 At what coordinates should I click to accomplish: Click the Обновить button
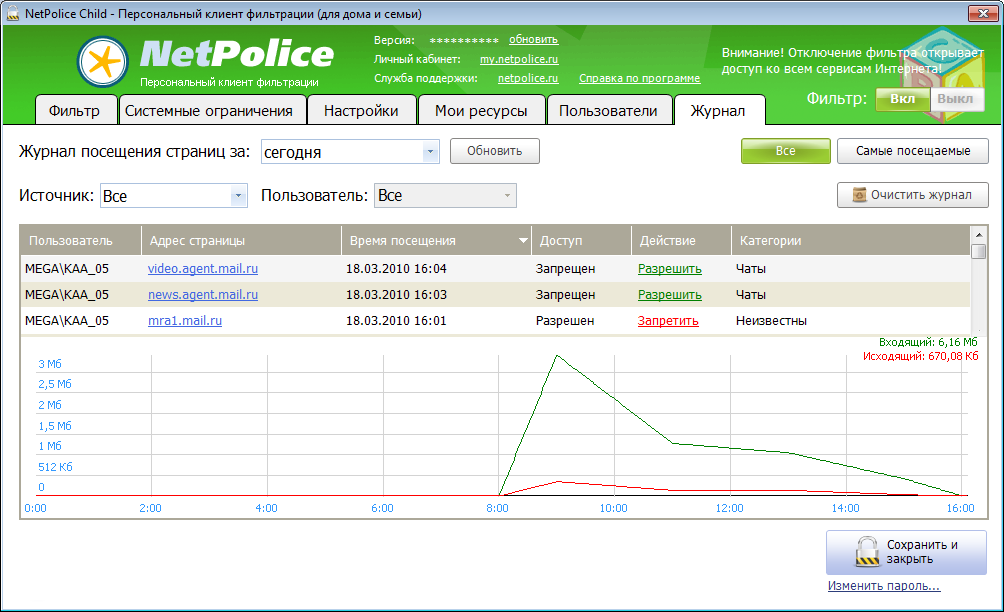coord(494,151)
